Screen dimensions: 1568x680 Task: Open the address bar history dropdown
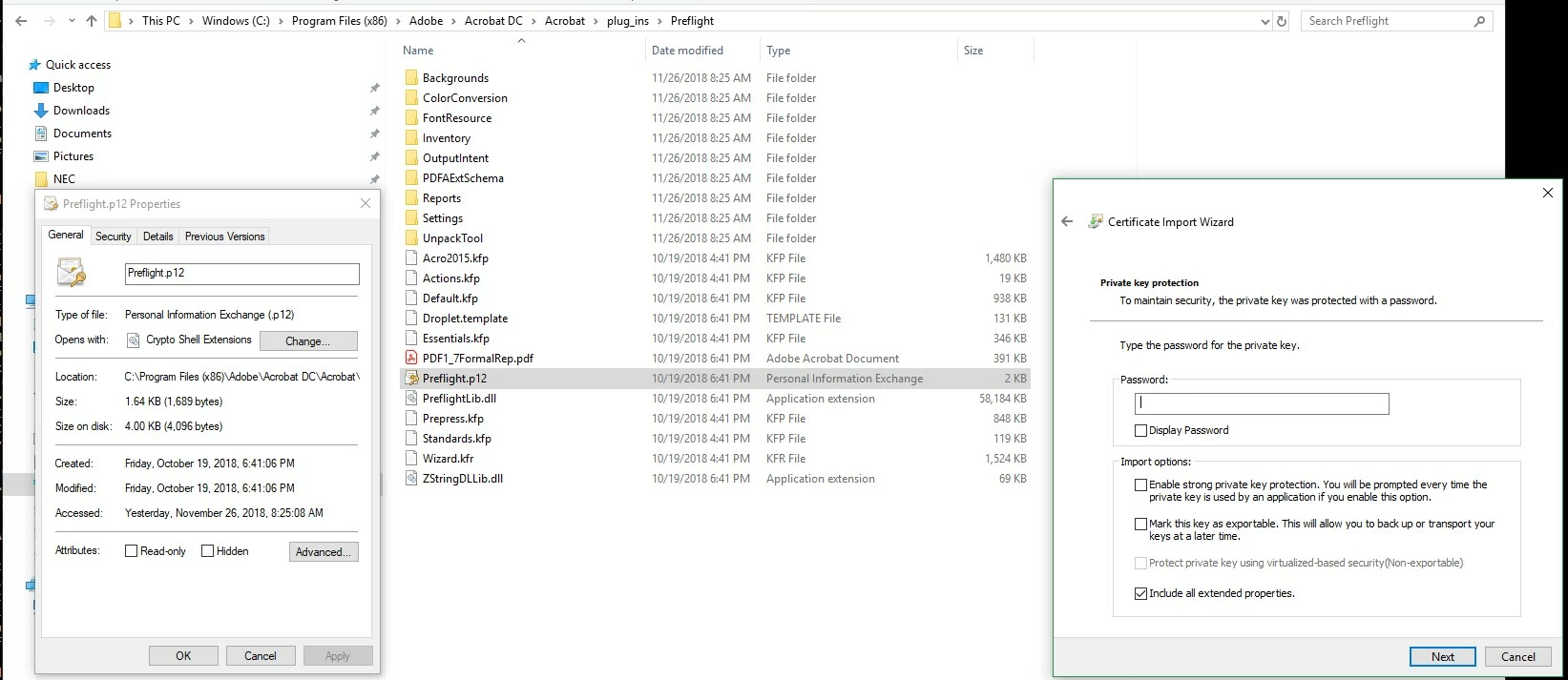pyautogui.click(x=1265, y=21)
